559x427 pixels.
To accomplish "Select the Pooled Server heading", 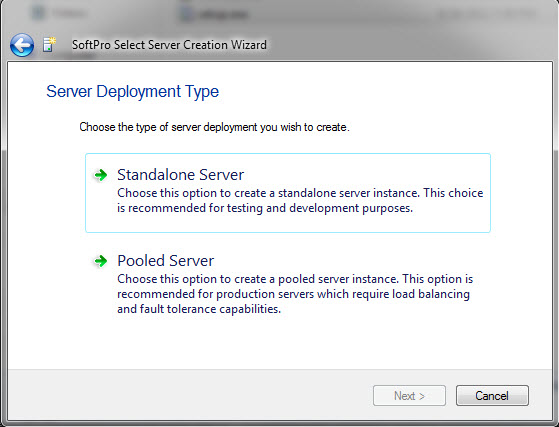I will (x=165, y=261).
